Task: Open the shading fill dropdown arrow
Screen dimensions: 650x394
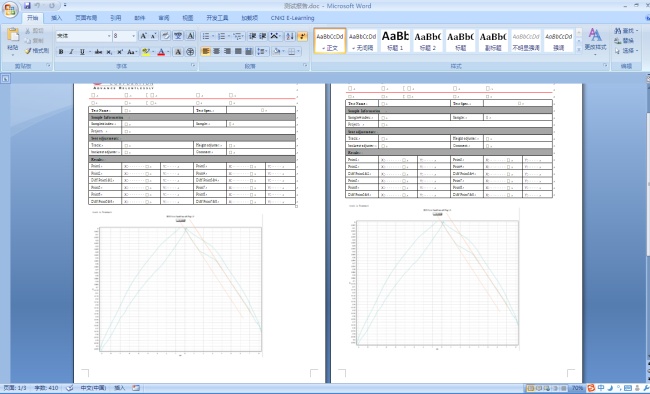Action: point(284,52)
